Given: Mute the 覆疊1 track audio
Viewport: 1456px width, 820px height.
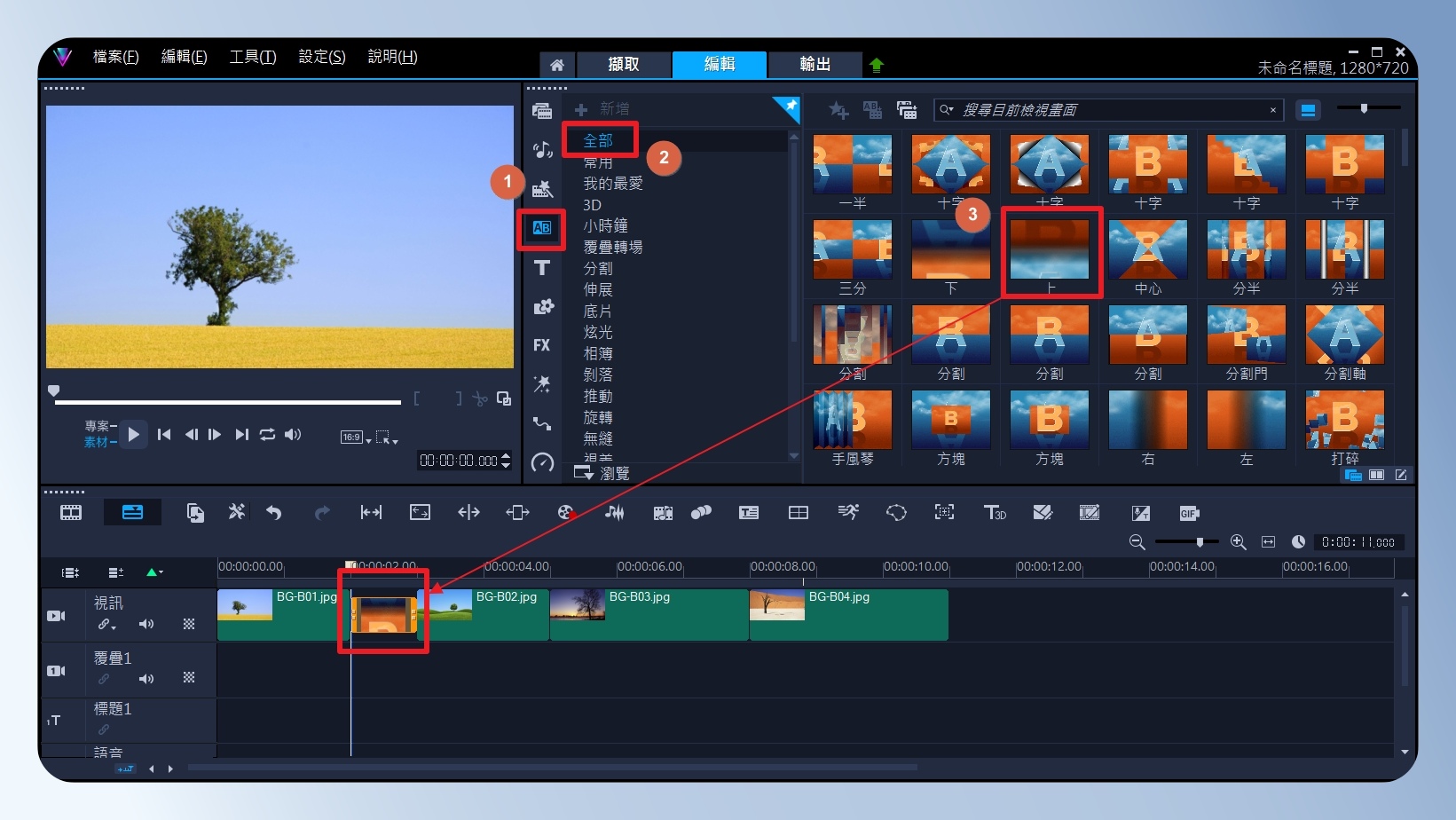Looking at the screenshot, I should [x=146, y=678].
